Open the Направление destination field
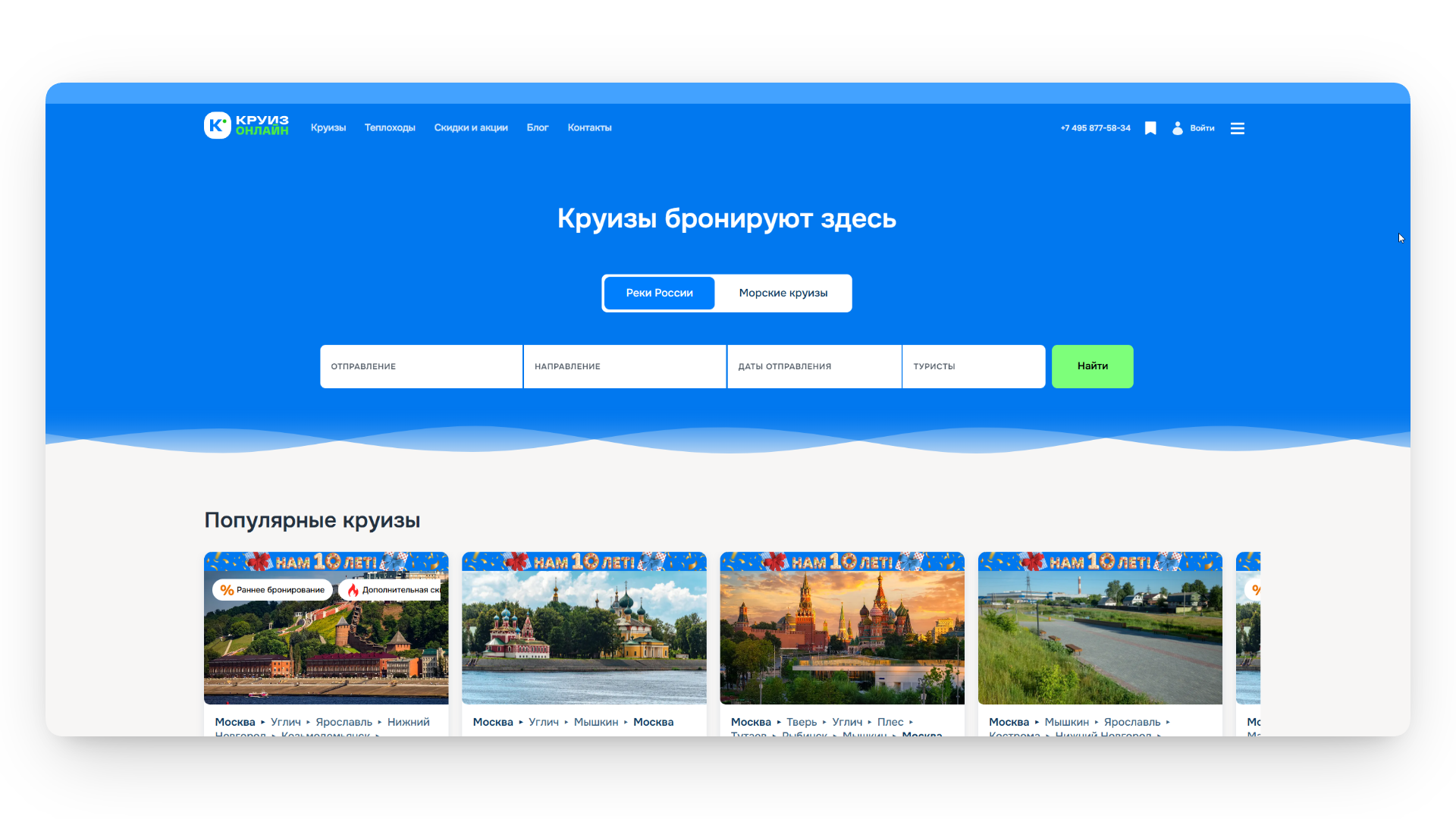 point(625,366)
